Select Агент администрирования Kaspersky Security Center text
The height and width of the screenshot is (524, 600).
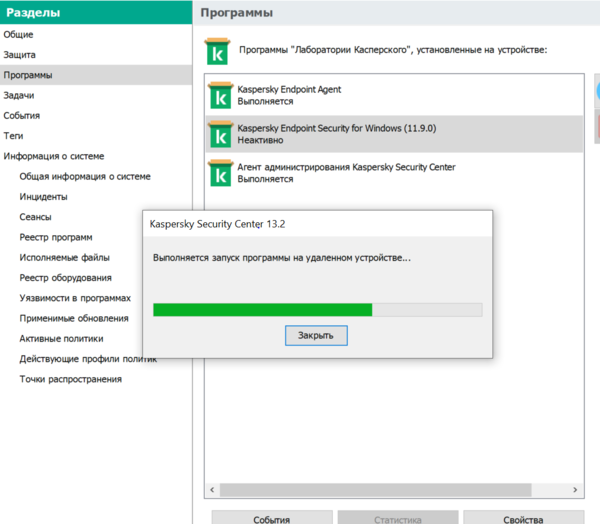346,167
